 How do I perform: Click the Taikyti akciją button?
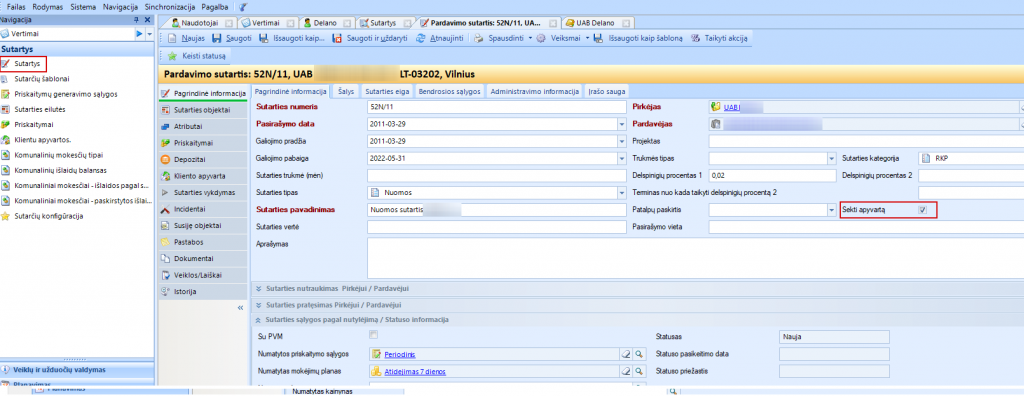pyautogui.click(x=719, y=39)
